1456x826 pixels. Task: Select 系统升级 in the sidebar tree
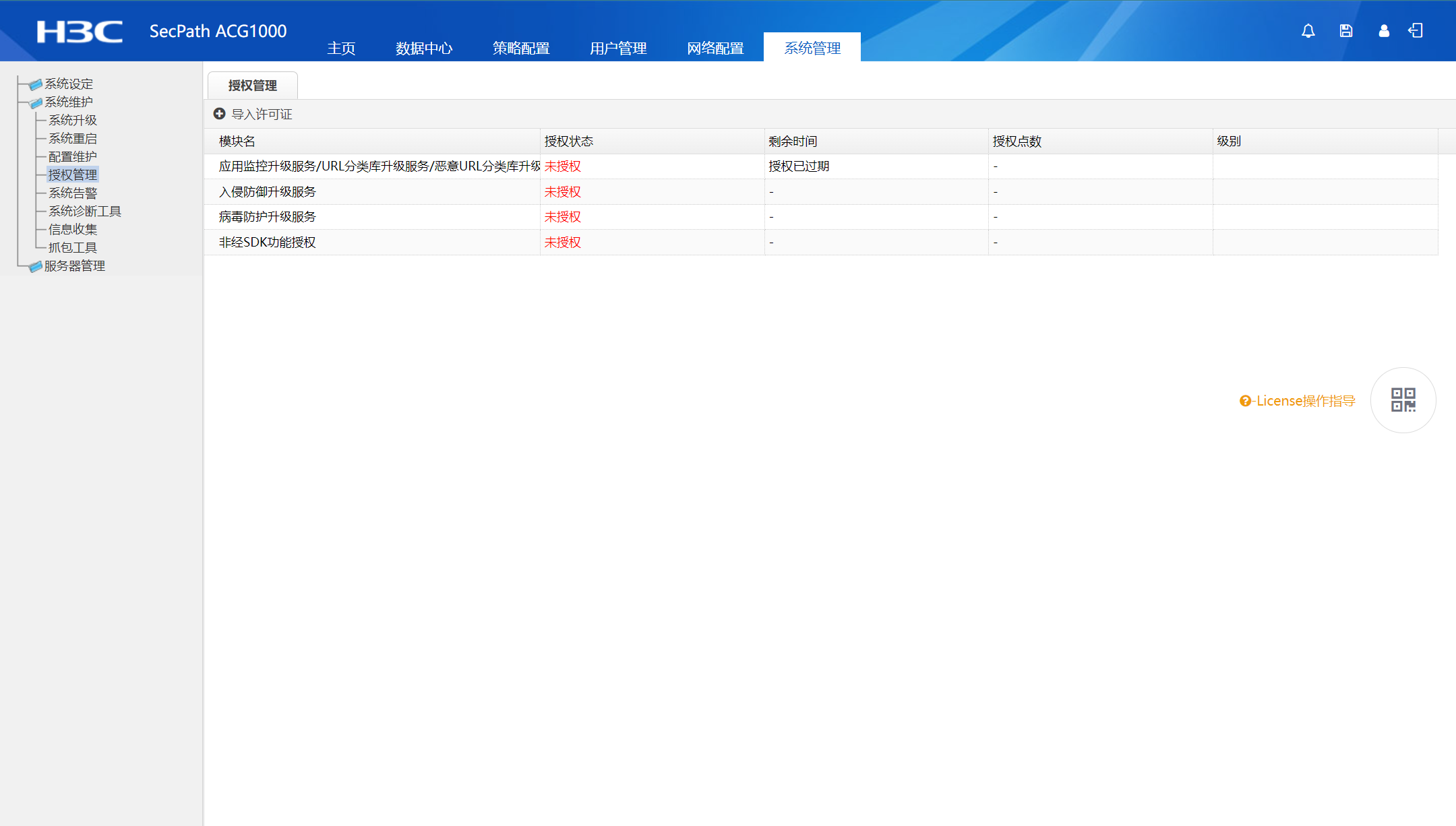coord(73,120)
